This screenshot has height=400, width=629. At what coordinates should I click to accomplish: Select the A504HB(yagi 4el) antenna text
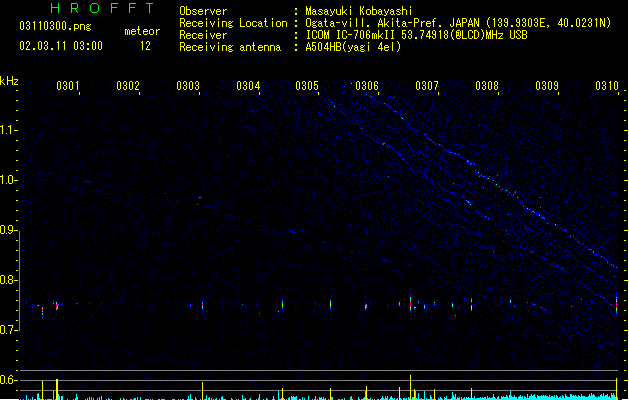(353, 47)
